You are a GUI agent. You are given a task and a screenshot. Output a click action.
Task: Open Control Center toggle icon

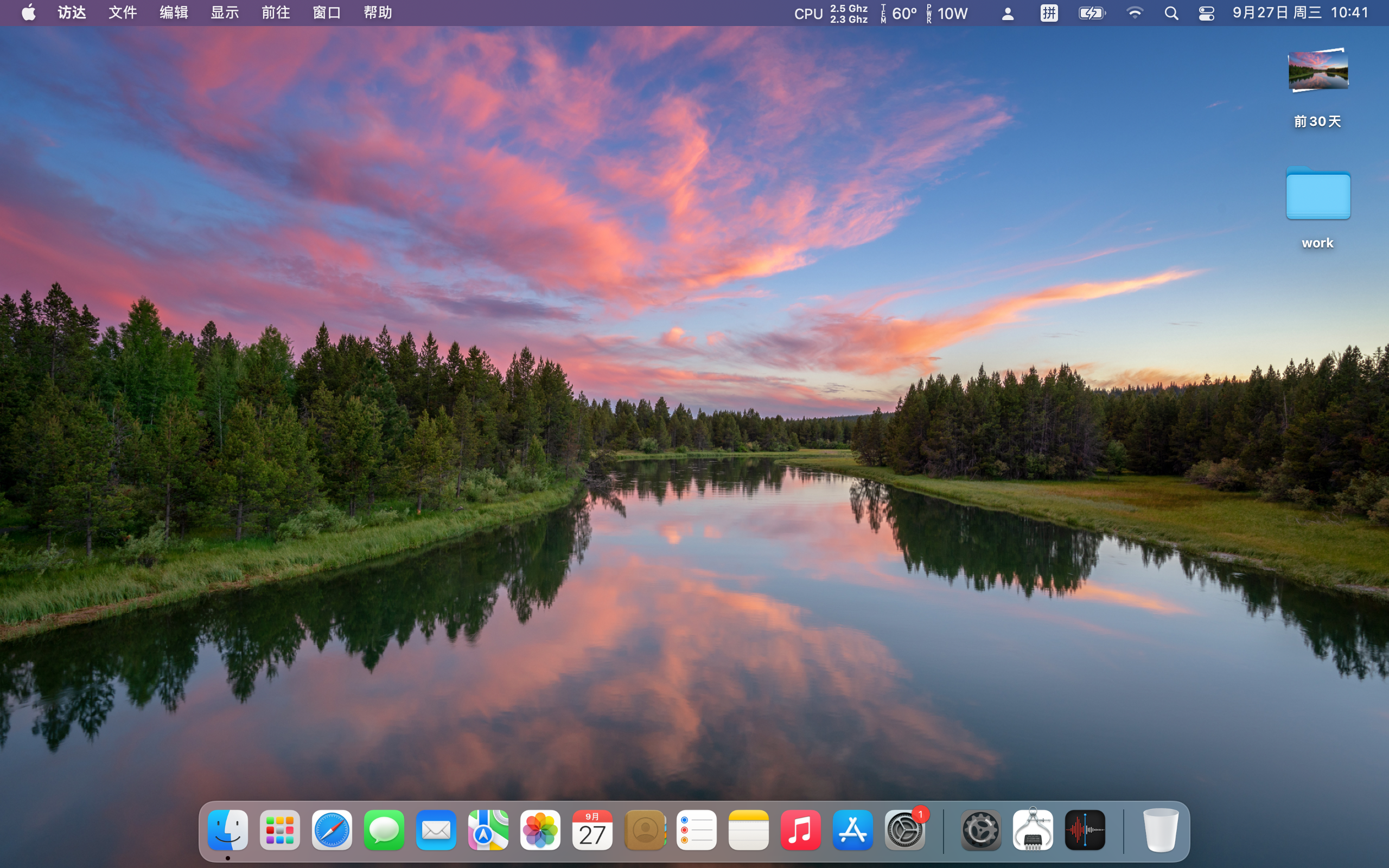click(1206, 13)
